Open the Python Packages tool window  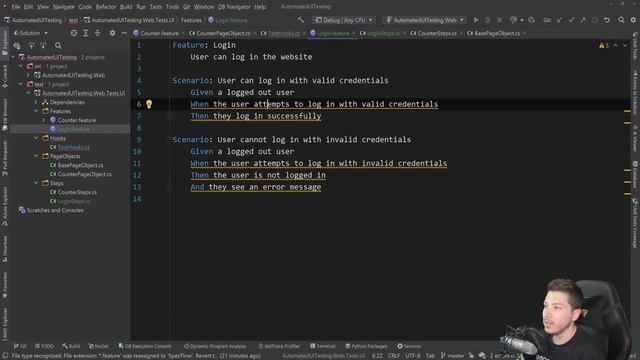point(366,346)
